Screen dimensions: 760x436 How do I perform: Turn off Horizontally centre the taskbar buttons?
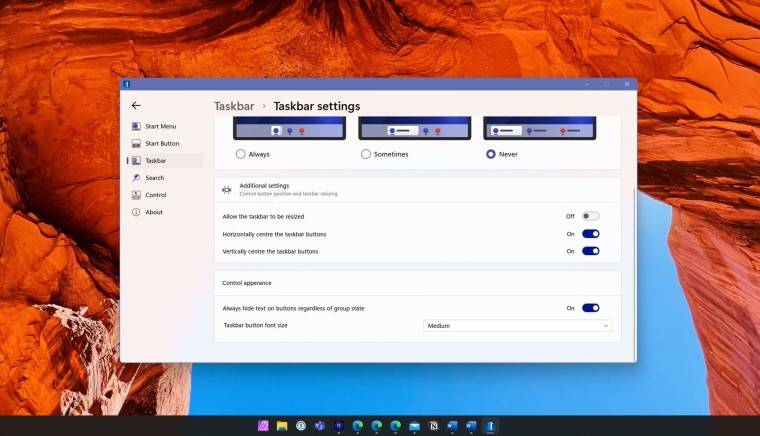tap(590, 234)
